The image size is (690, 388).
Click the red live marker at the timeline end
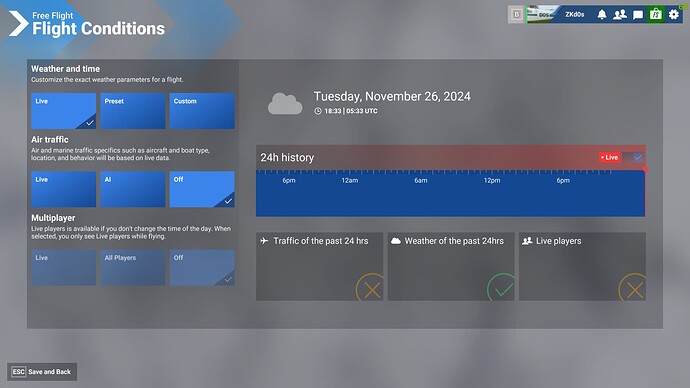[645, 169]
